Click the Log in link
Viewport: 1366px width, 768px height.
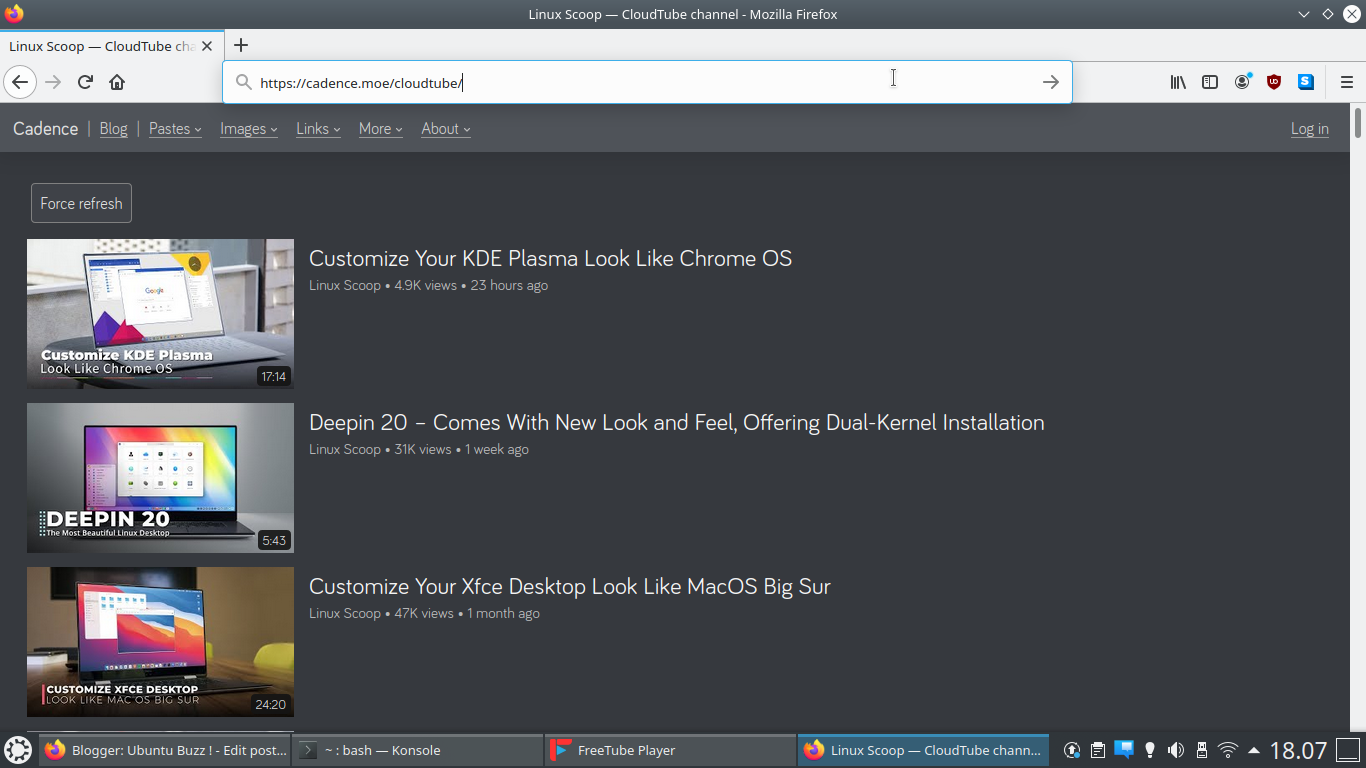tap(1310, 129)
